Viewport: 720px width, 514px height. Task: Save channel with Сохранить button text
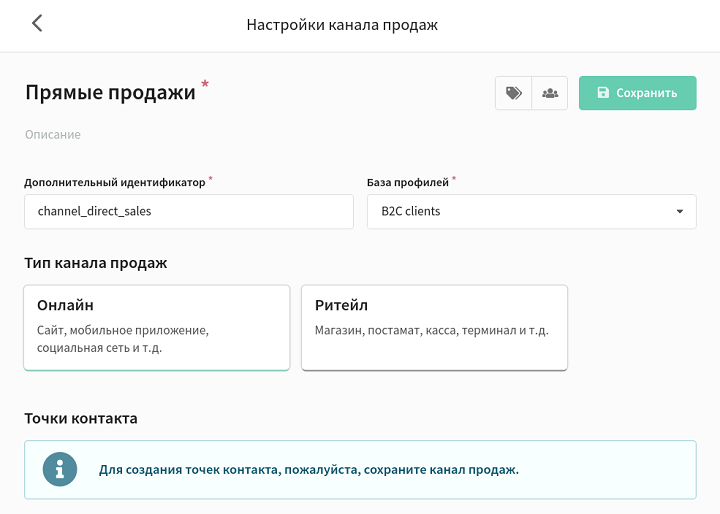point(647,93)
